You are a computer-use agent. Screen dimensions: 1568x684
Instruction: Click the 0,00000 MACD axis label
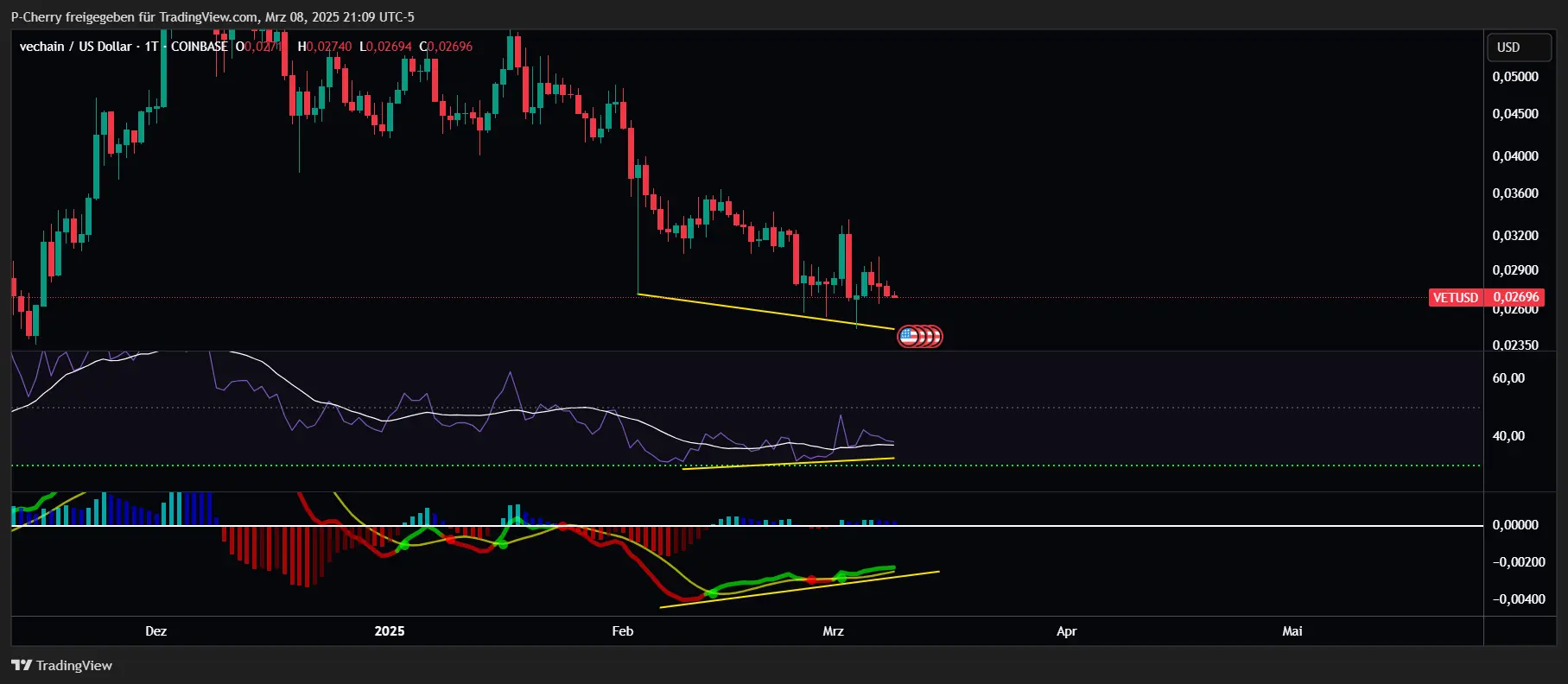tap(1515, 525)
